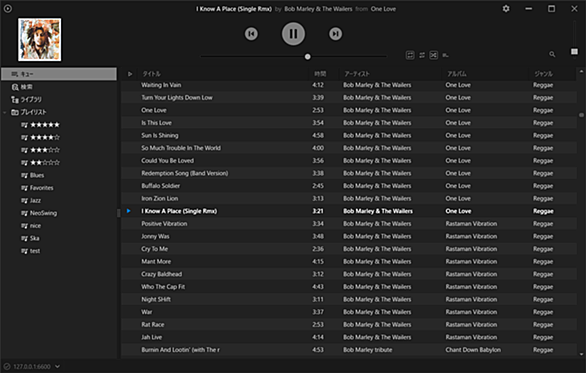The width and height of the screenshot is (586, 373).
Task: Select the track Rat Race
Action: point(152,325)
